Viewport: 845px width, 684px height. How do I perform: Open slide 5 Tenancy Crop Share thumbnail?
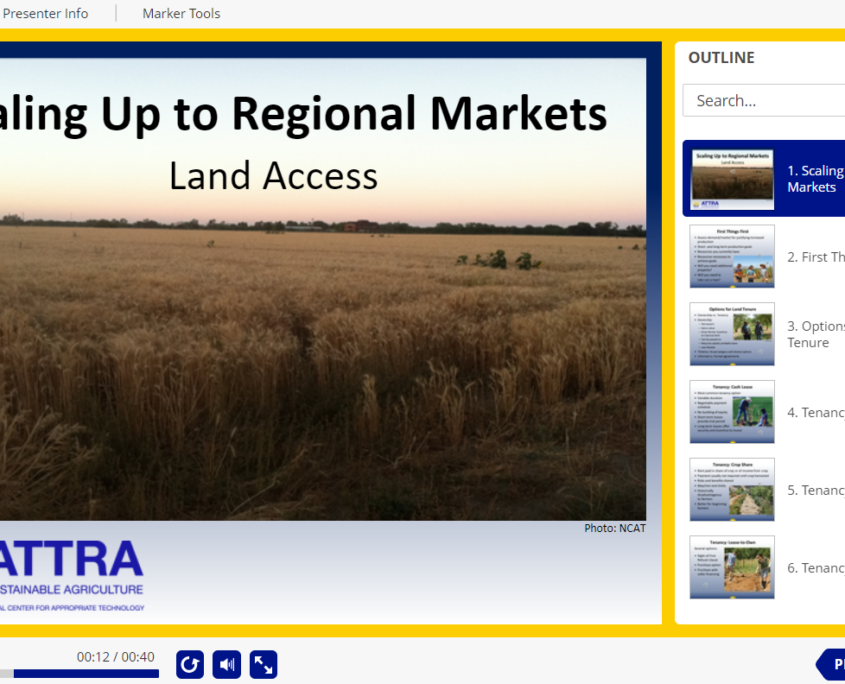point(732,490)
